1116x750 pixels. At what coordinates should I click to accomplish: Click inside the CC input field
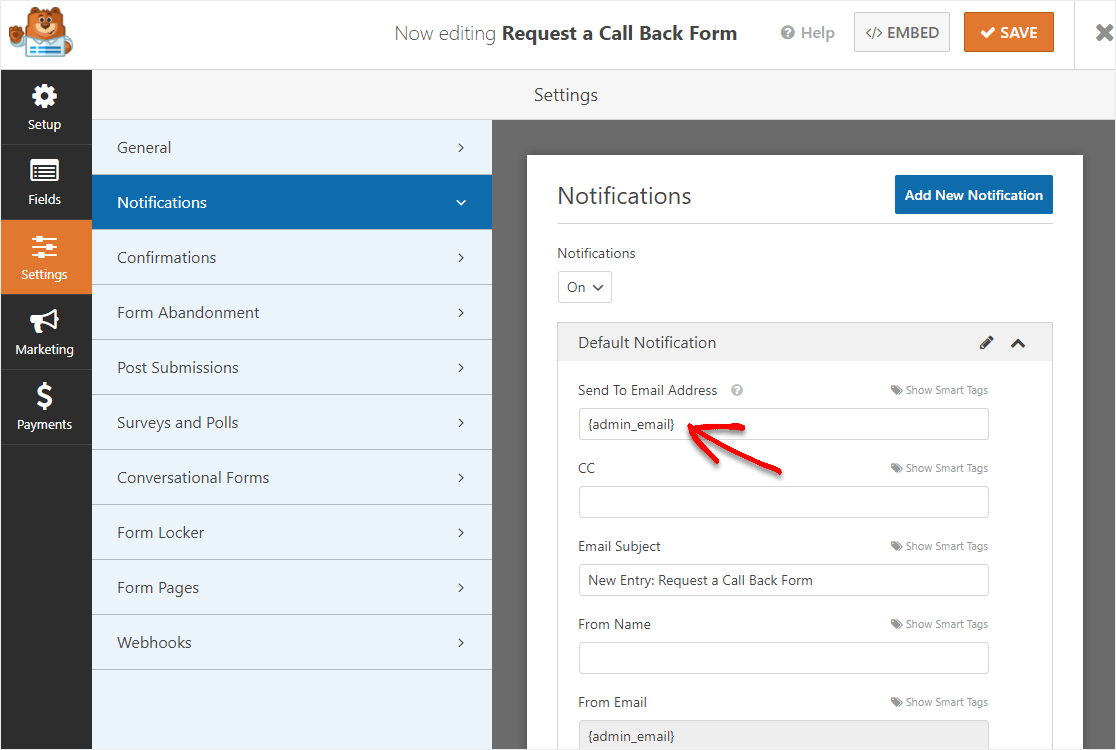[783, 502]
